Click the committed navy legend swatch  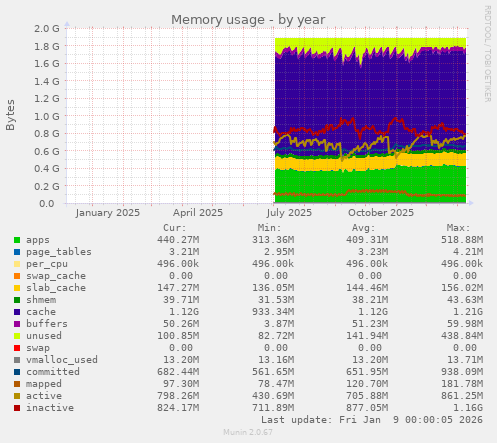point(17,372)
